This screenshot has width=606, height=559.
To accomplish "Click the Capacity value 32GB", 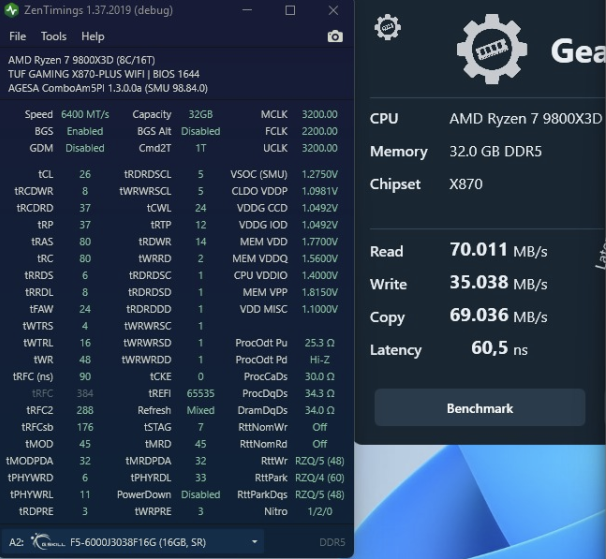I will 201,114.
